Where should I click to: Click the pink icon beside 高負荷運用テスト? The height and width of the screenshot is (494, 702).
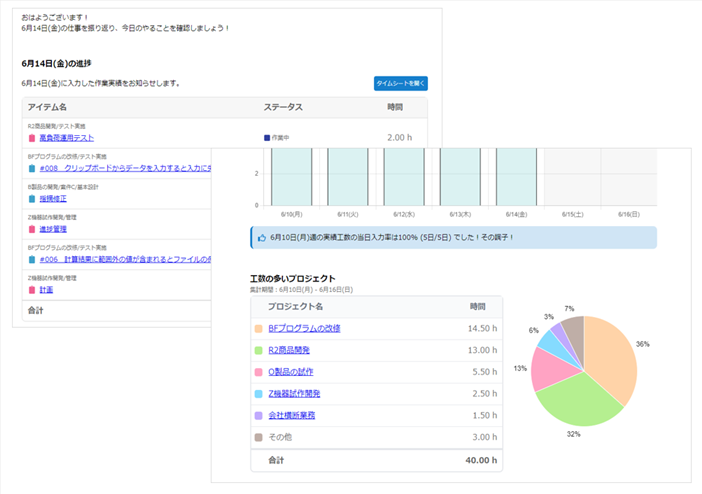32,138
